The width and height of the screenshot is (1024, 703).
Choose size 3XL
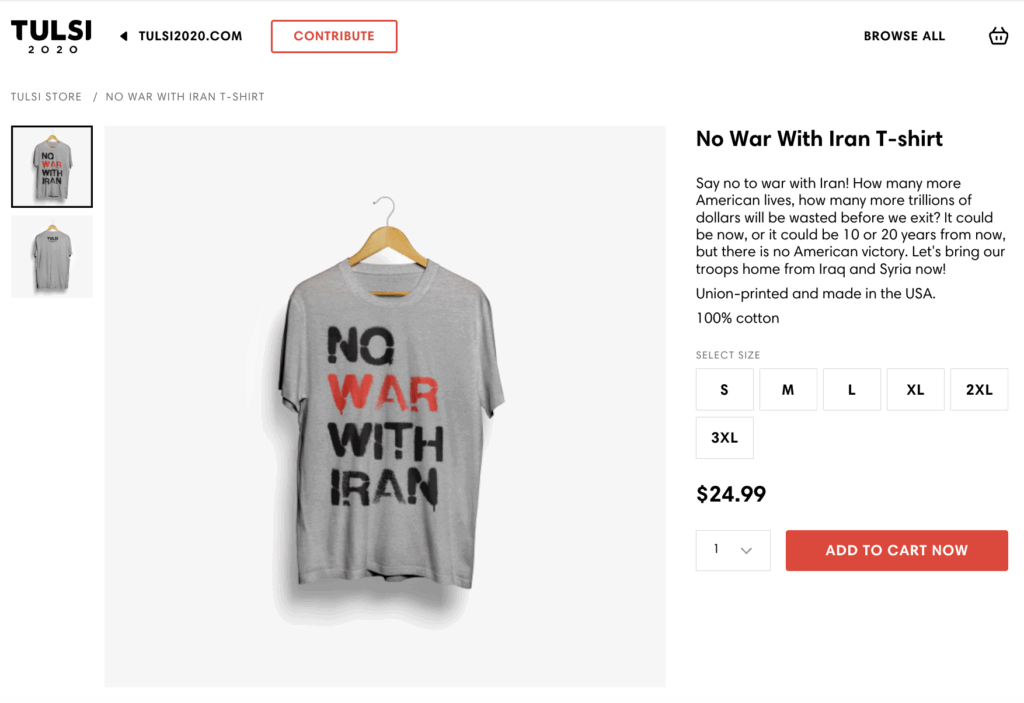tap(724, 438)
